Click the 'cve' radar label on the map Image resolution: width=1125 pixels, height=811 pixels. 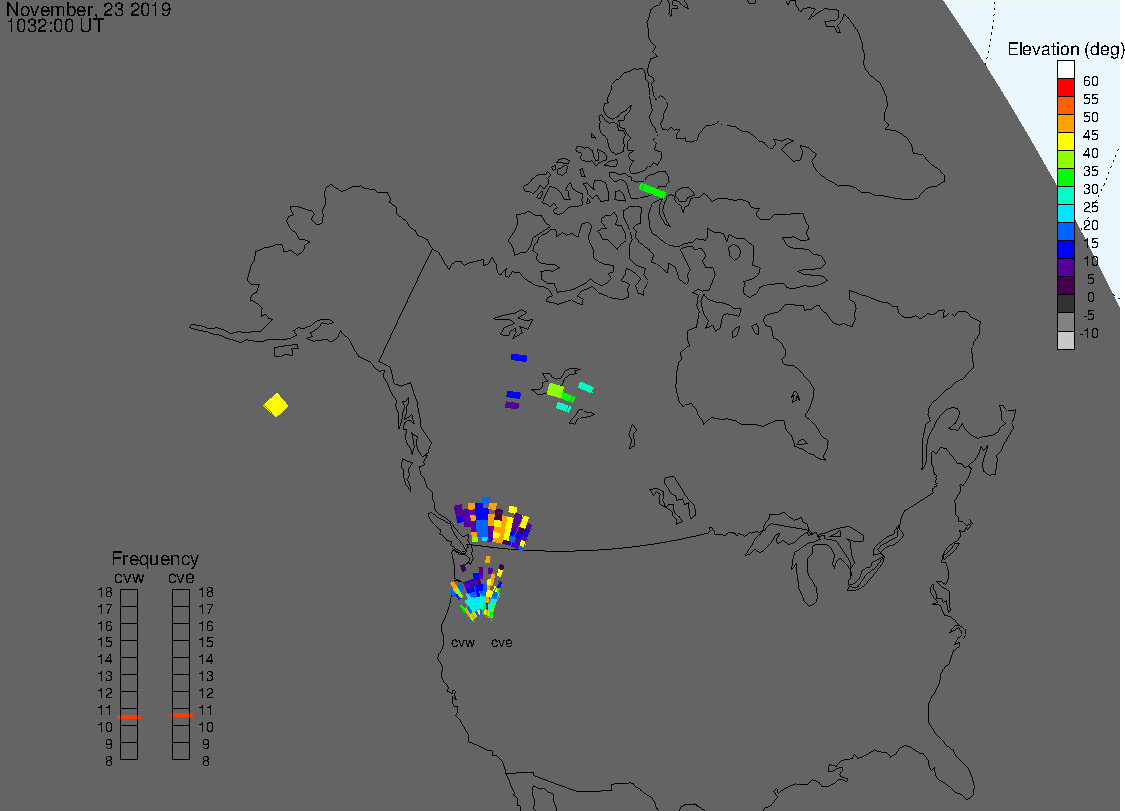click(502, 642)
